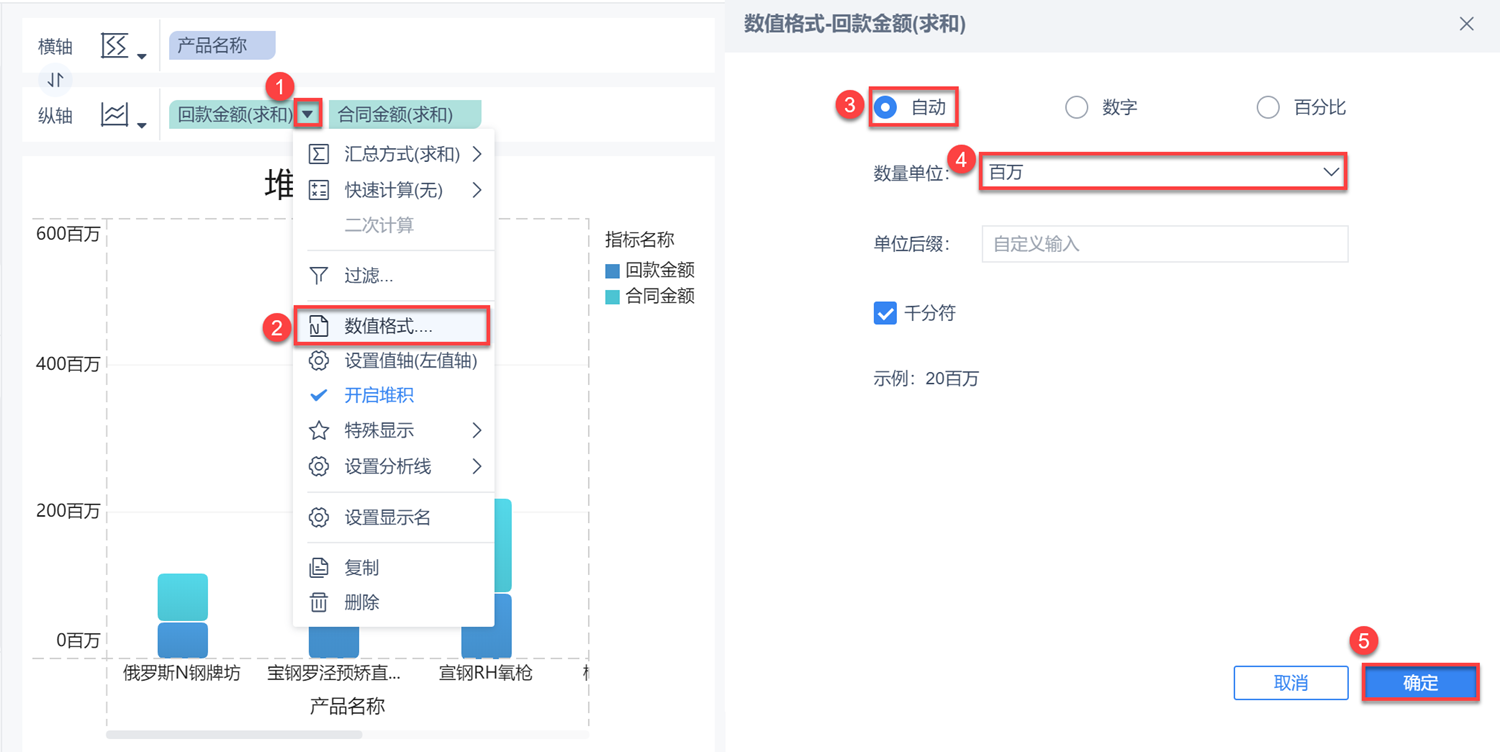Viewport: 1500px width, 752px height.
Task: Choose 设置值轴(左值轴) from the menu
Action: [410, 361]
